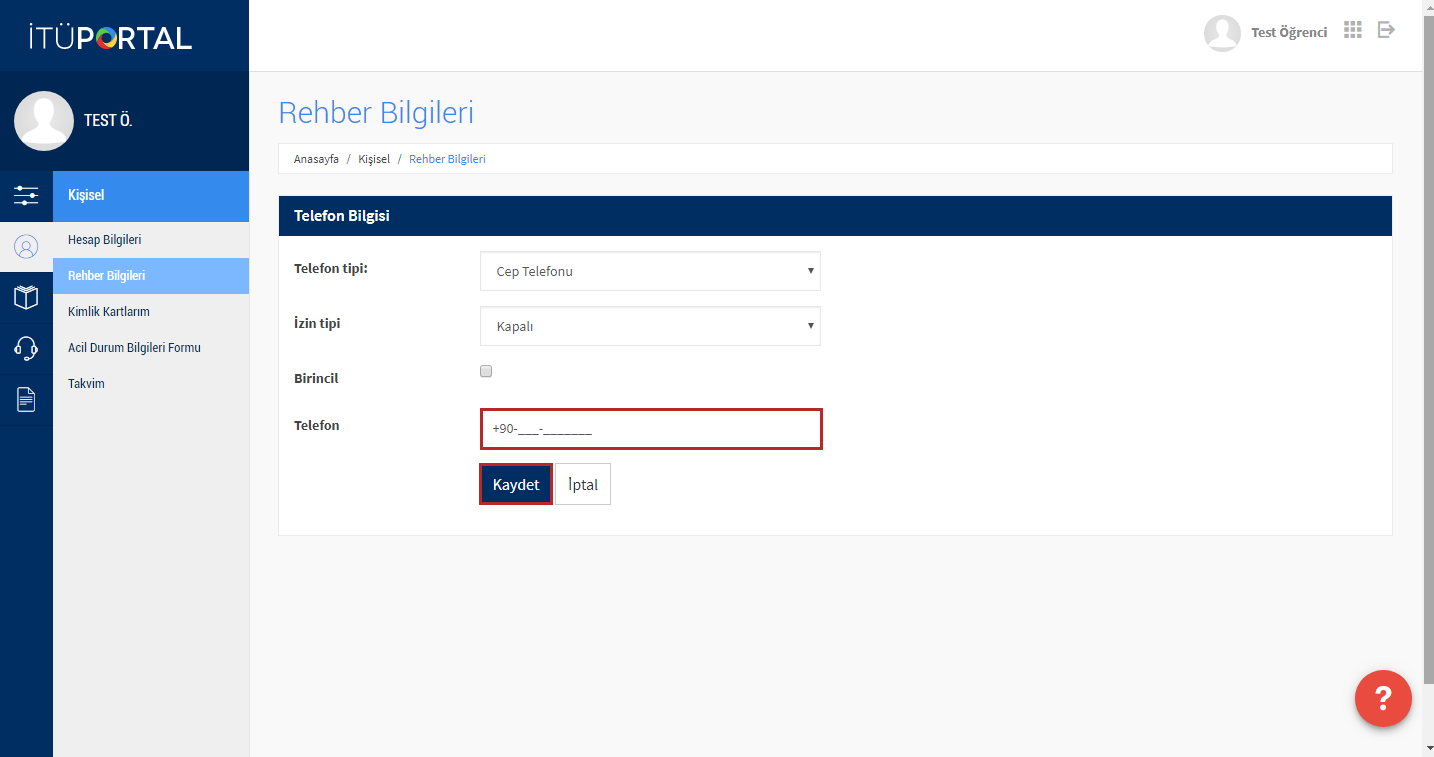Click the document sidebar icon
The width and height of the screenshot is (1434, 757).
point(26,400)
